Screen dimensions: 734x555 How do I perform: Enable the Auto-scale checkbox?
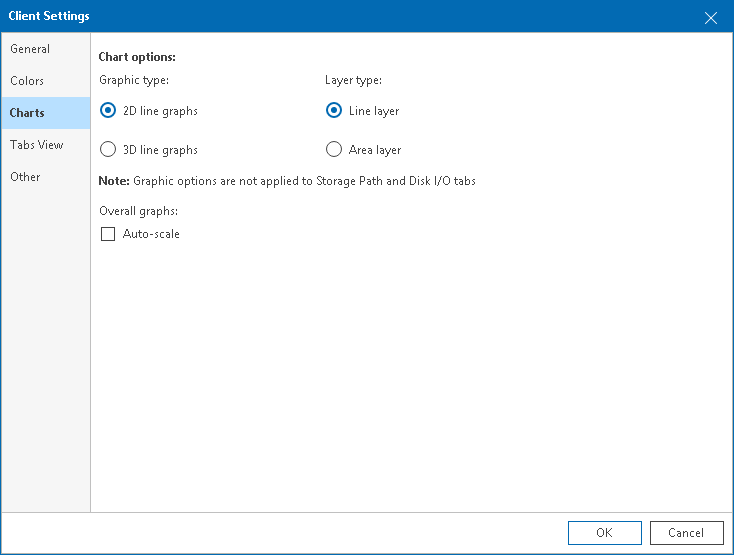[108, 234]
